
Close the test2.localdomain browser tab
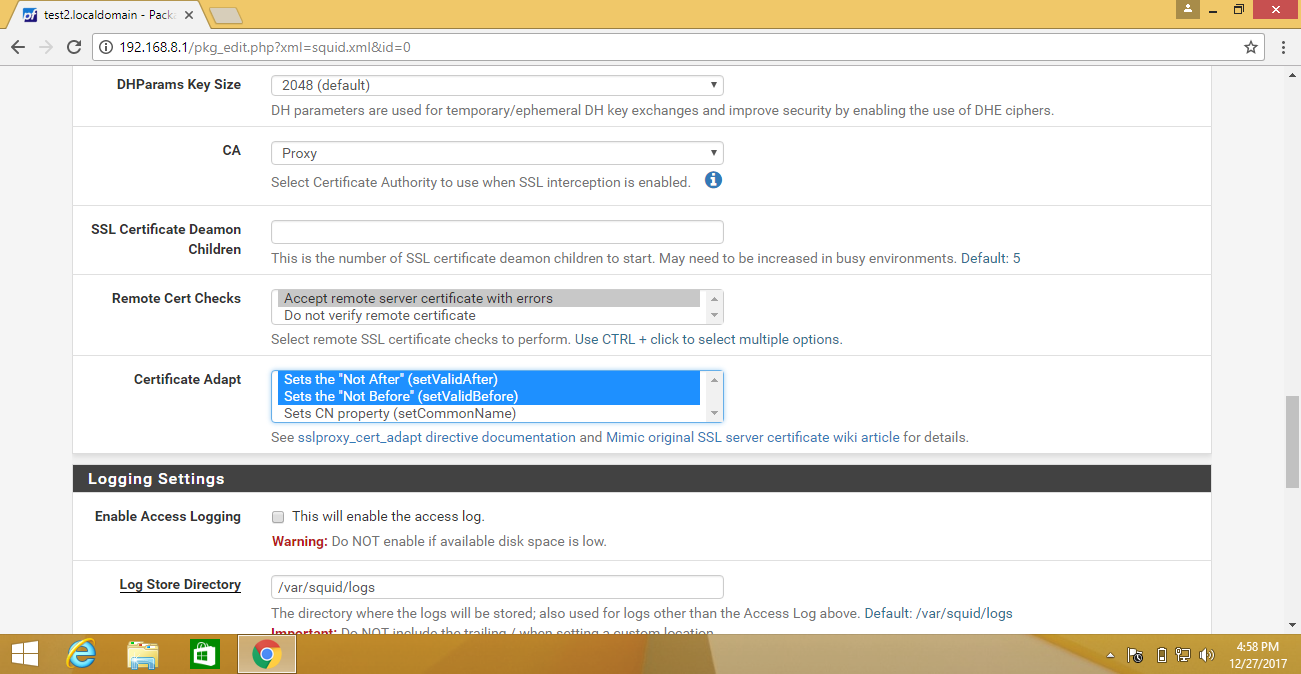click(189, 16)
